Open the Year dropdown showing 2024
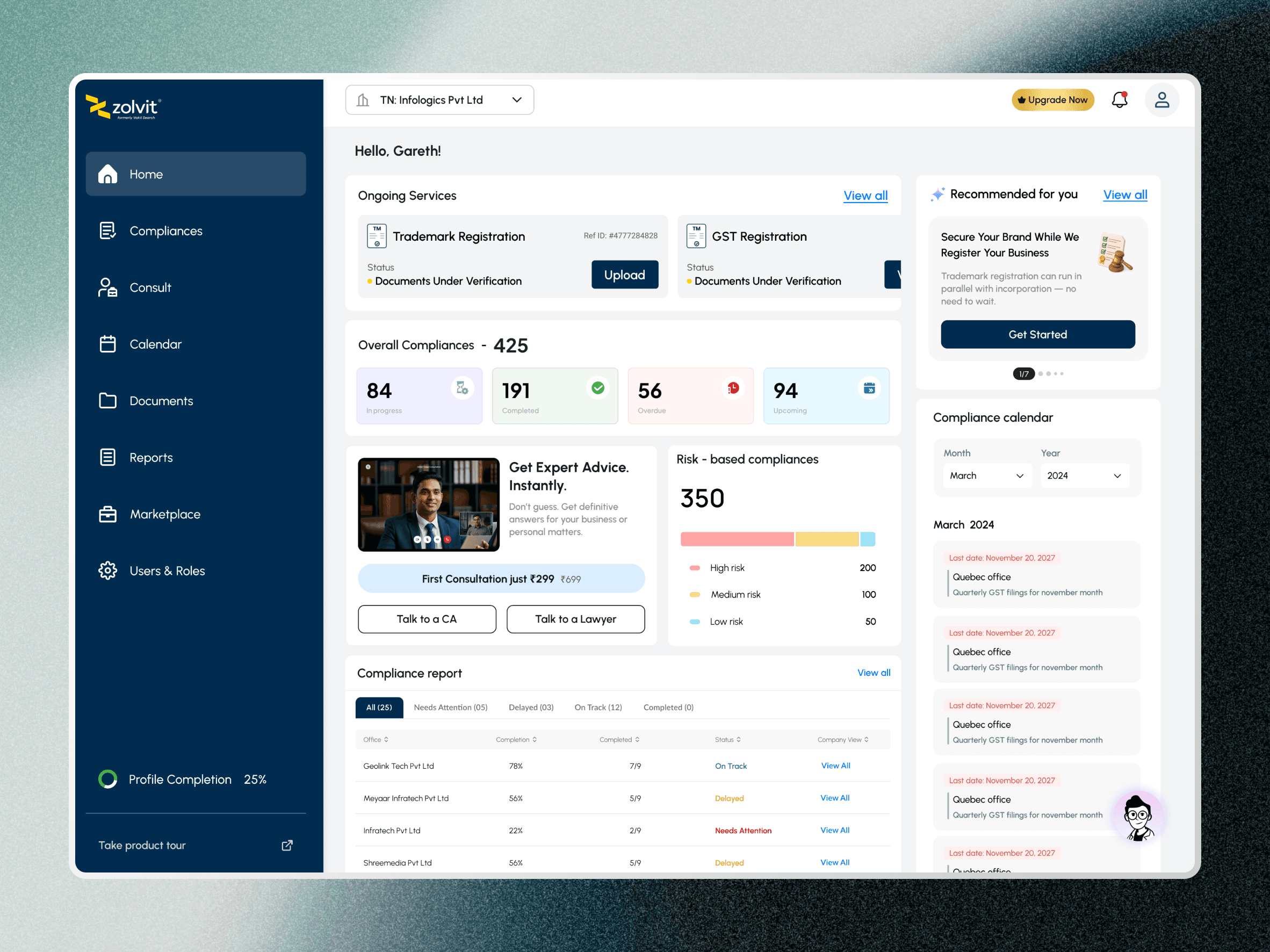This screenshot has height=952, width=1270. tap(1084, 475)
